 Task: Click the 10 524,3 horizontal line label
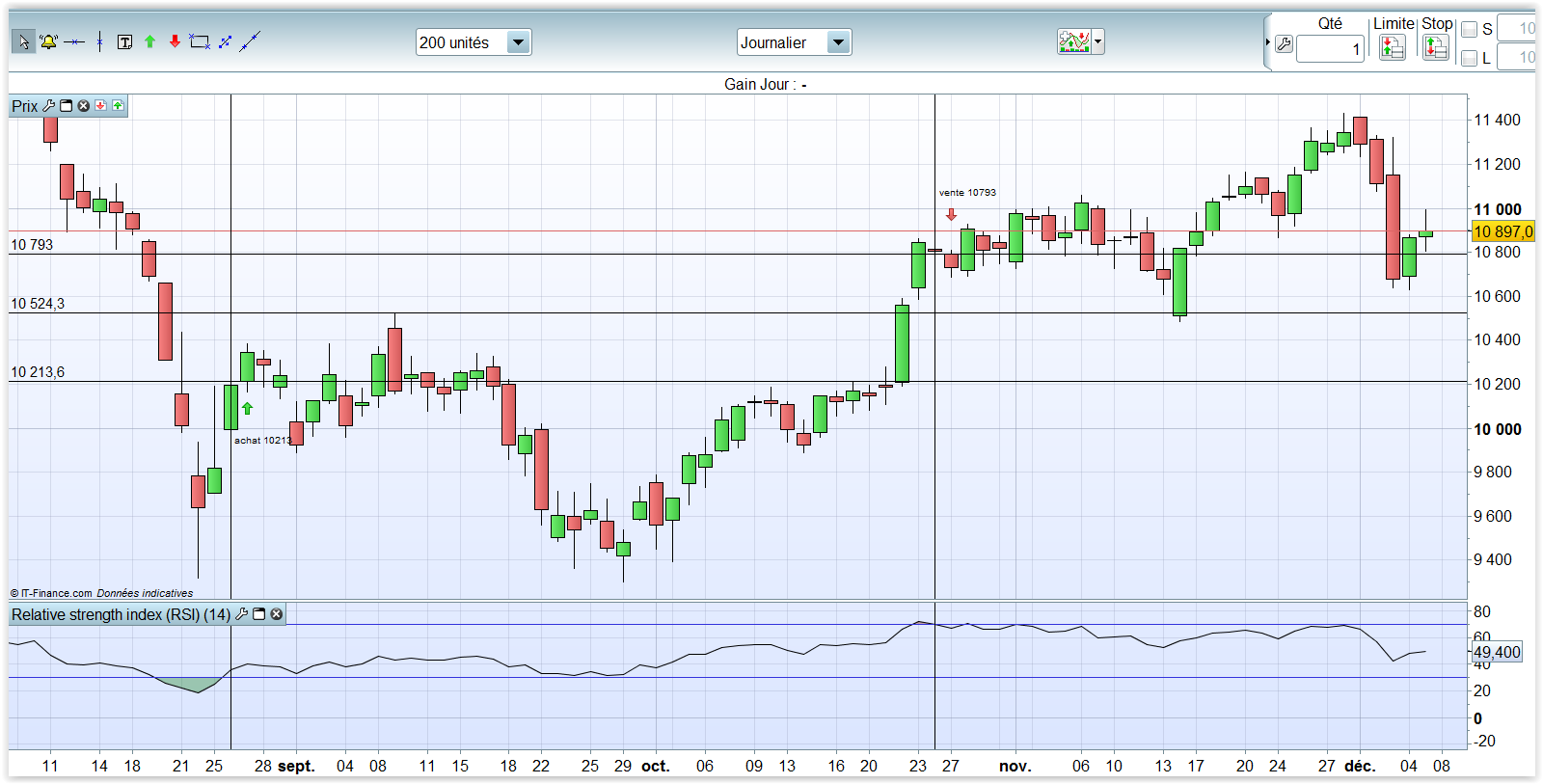click(38, 304)
